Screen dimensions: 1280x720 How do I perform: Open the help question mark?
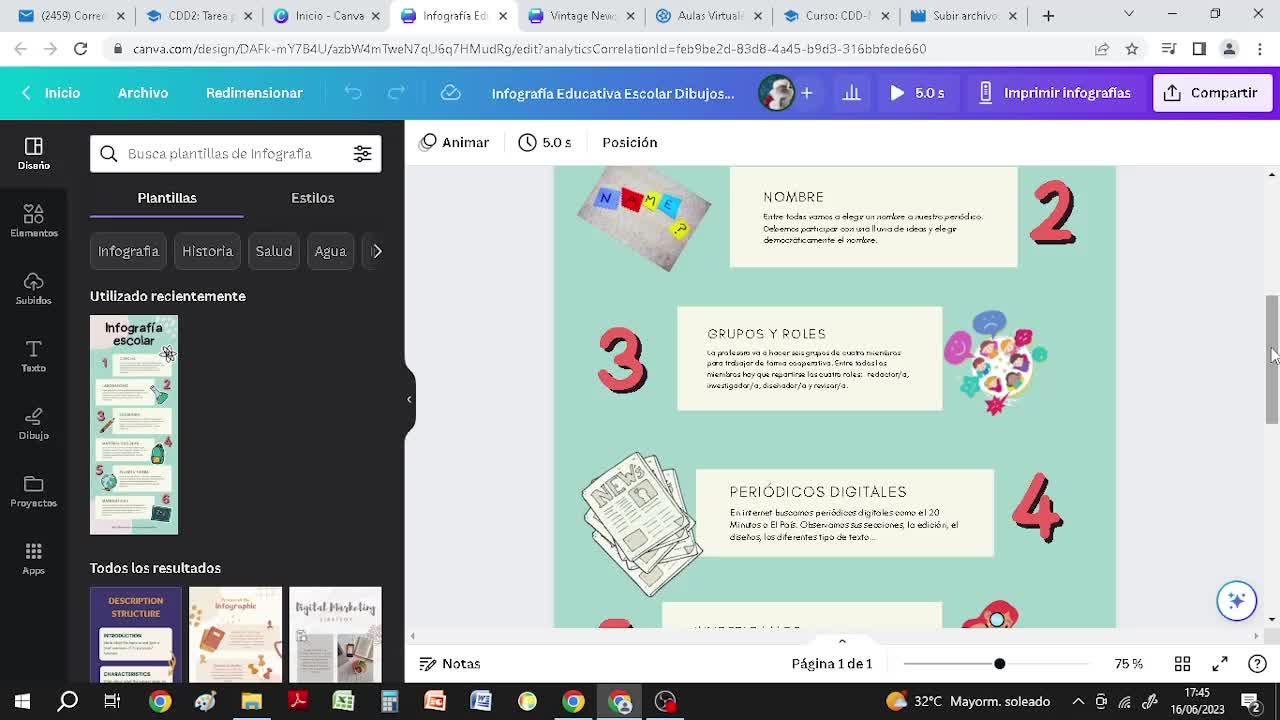point(1258,664)
